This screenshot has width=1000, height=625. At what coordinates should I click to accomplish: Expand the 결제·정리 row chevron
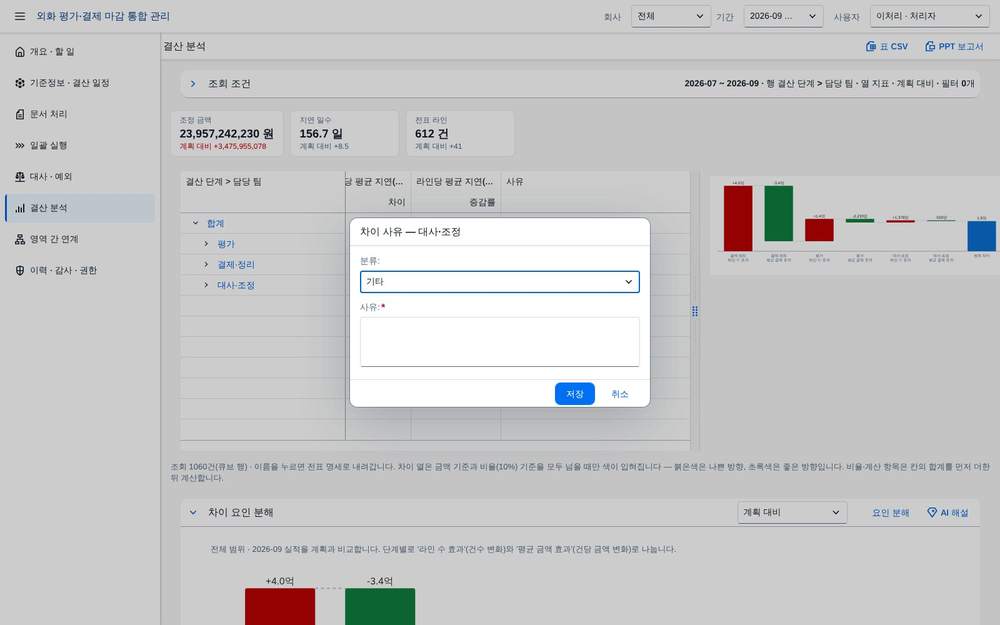(206, 264)
